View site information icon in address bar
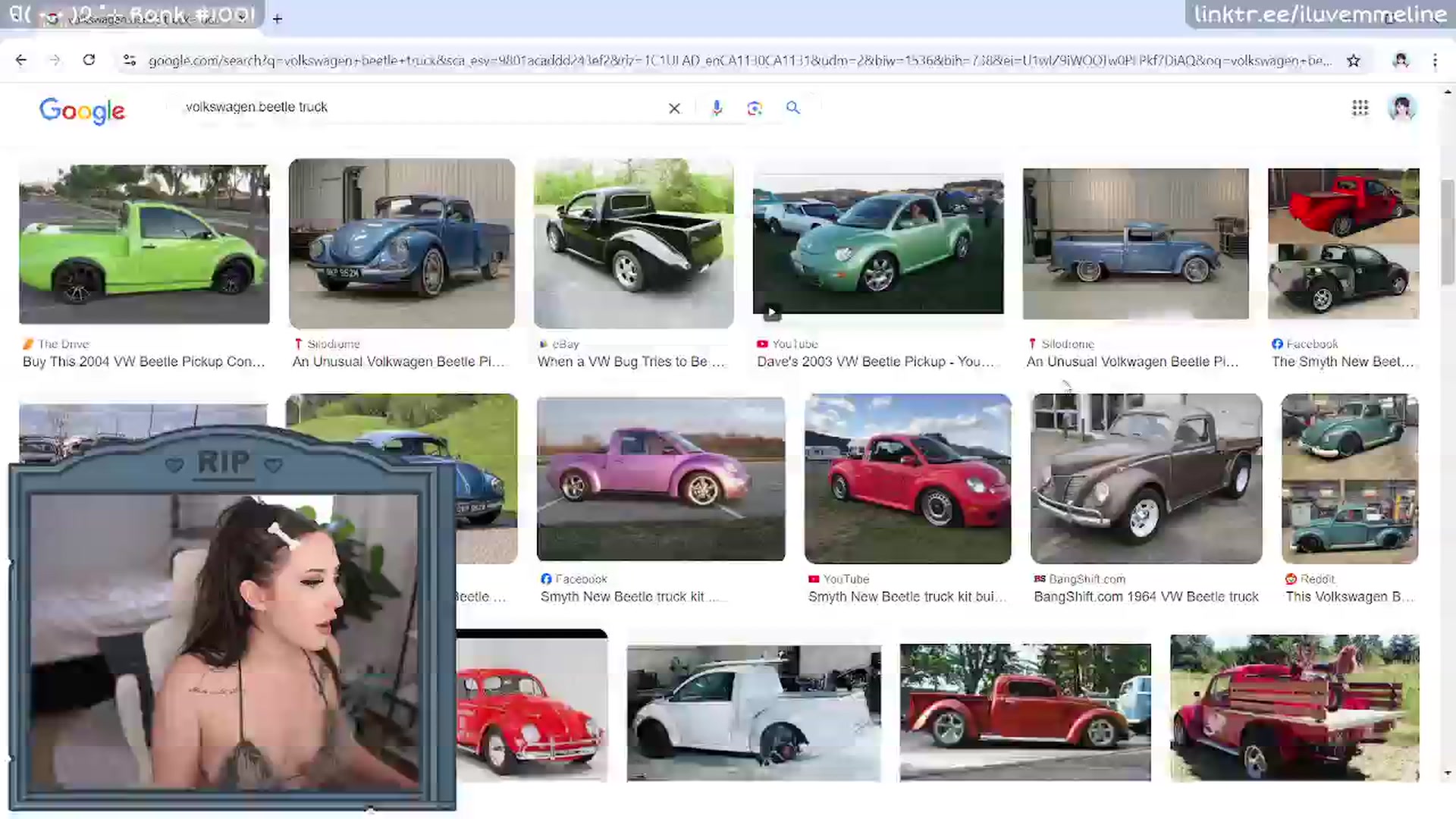This screenshot has height=819, width=1456. (130, 60)
